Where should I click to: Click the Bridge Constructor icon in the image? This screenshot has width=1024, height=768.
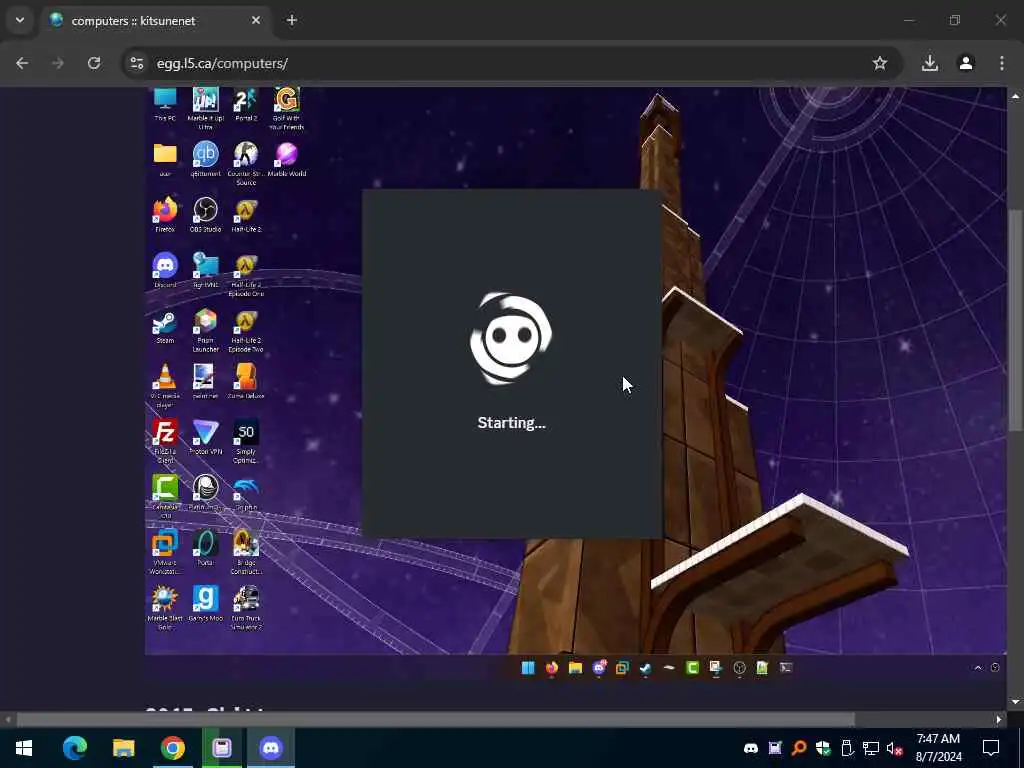[246, 552]
